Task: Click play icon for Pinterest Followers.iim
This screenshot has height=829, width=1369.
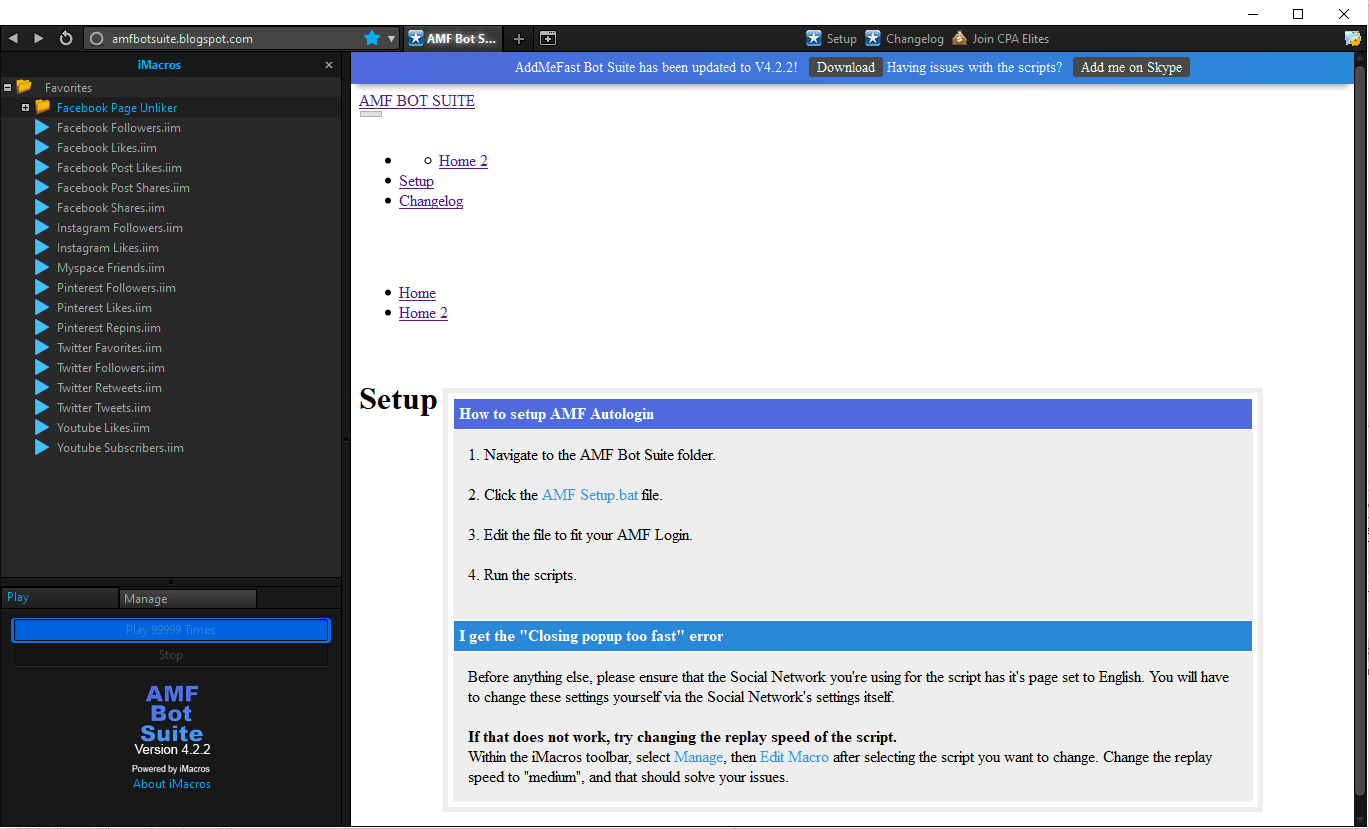Action: [42, 287]
